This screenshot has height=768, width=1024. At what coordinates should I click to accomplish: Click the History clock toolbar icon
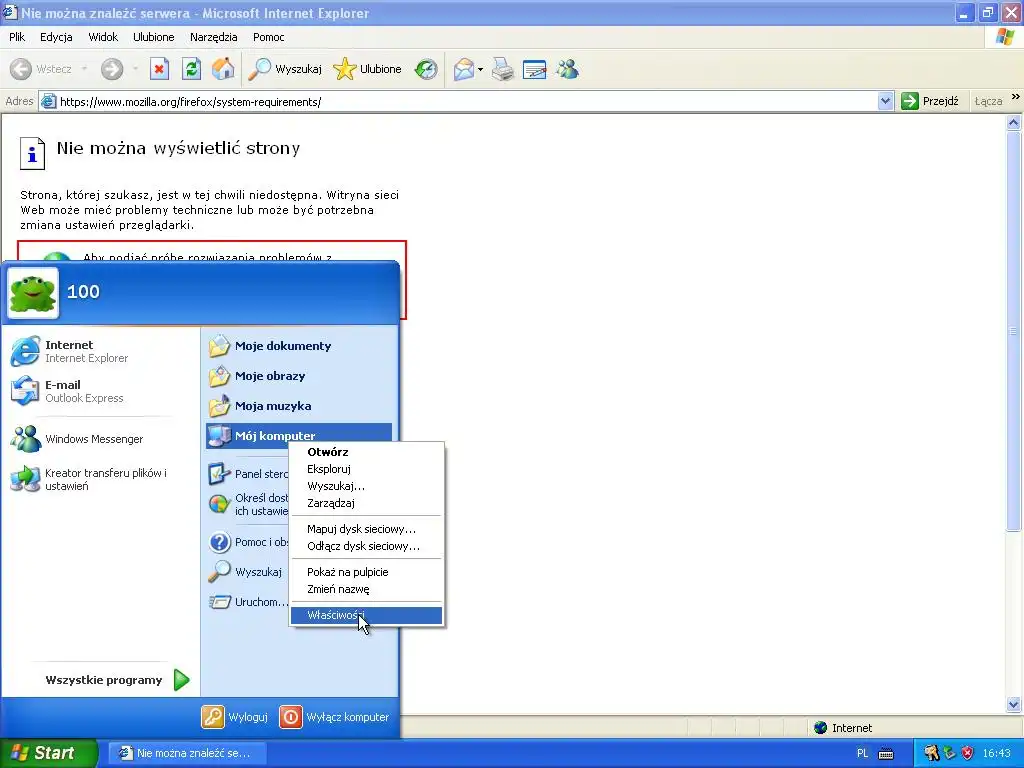tap(426, 69)
